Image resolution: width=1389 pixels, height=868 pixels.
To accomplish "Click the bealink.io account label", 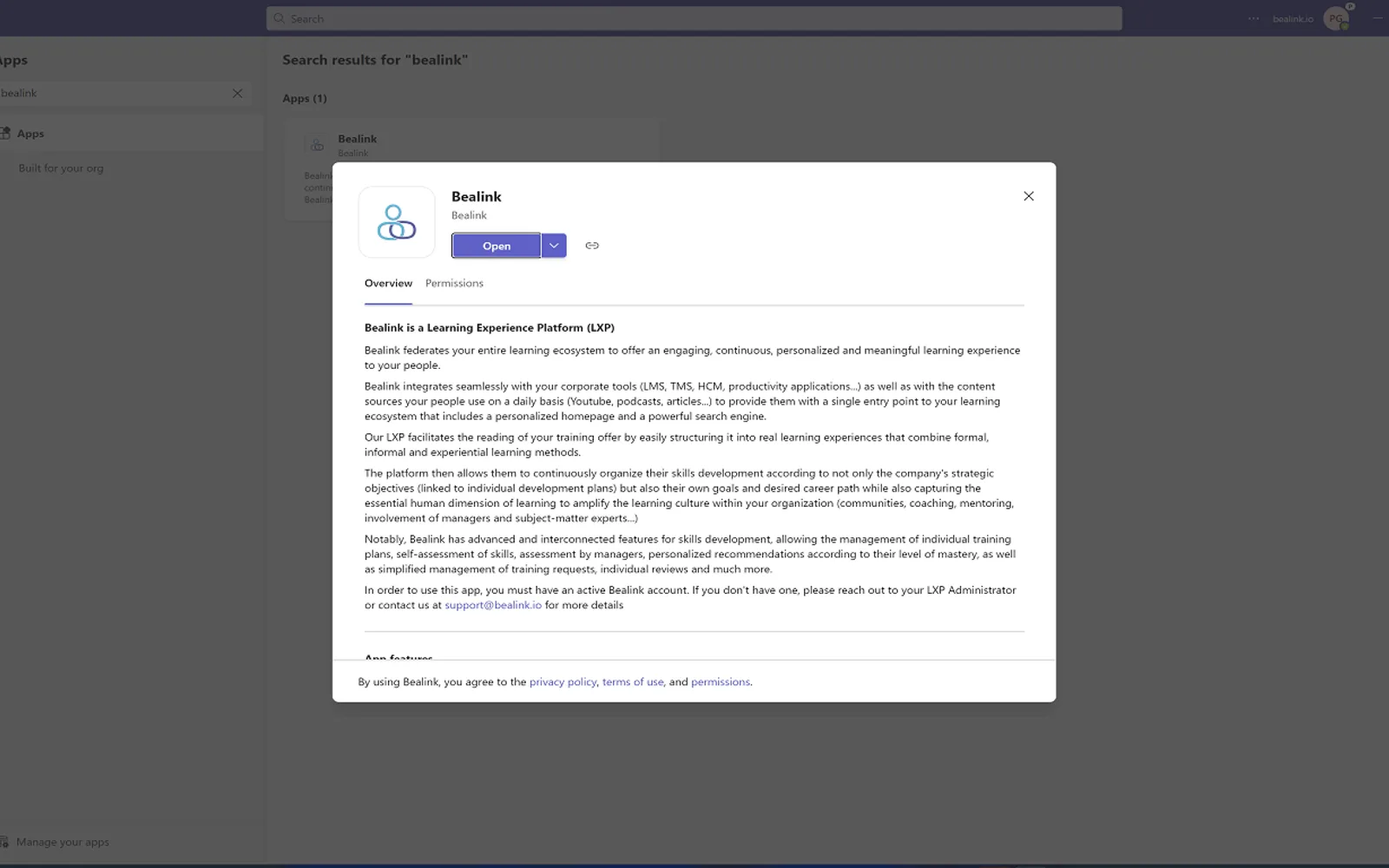I will (1293, 18).
